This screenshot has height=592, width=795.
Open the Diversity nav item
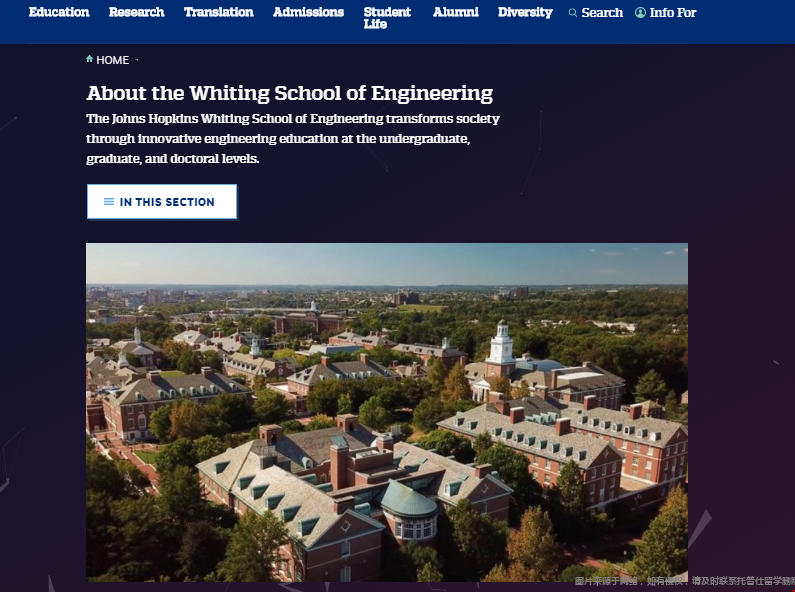tap(525, 12)
